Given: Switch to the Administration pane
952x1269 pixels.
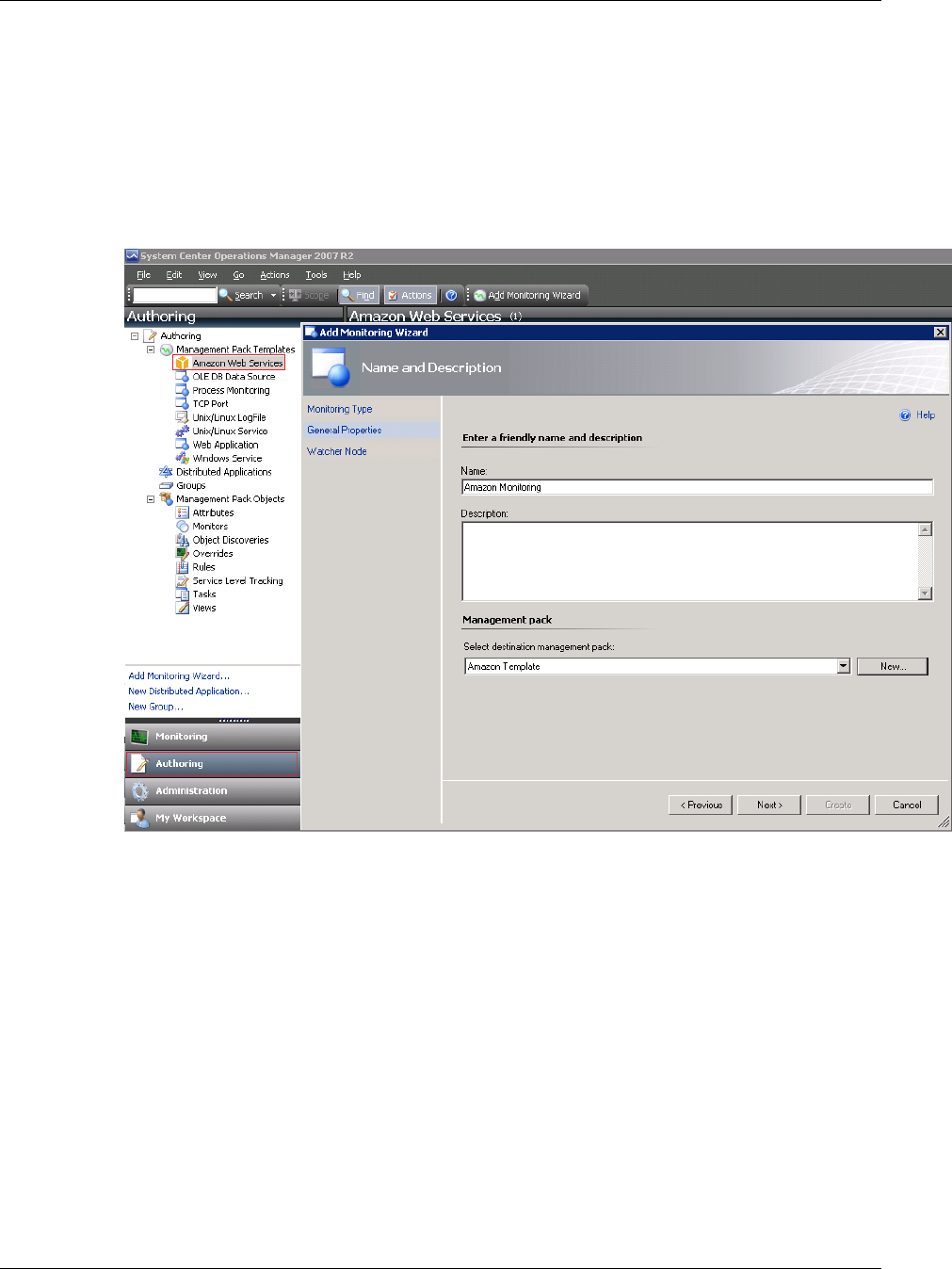Looking at the screenshot, I should (213, 791).
